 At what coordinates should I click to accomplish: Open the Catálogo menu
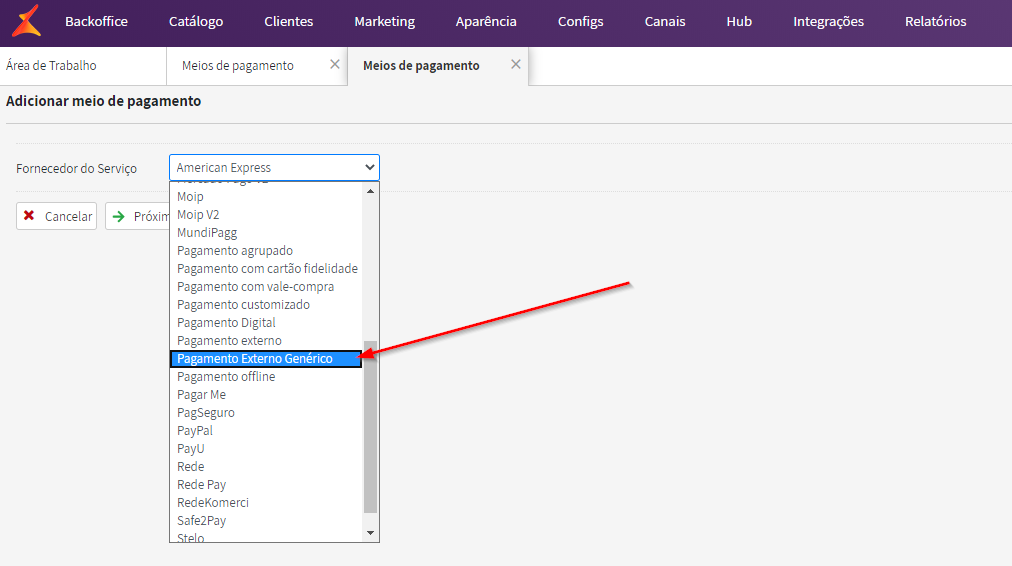pos(196,21)
